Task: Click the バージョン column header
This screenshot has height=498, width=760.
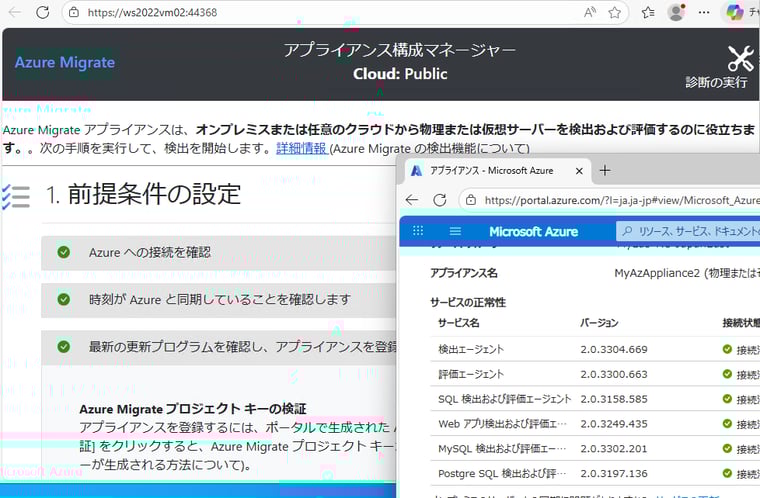Action: click(x=599, y=322)
